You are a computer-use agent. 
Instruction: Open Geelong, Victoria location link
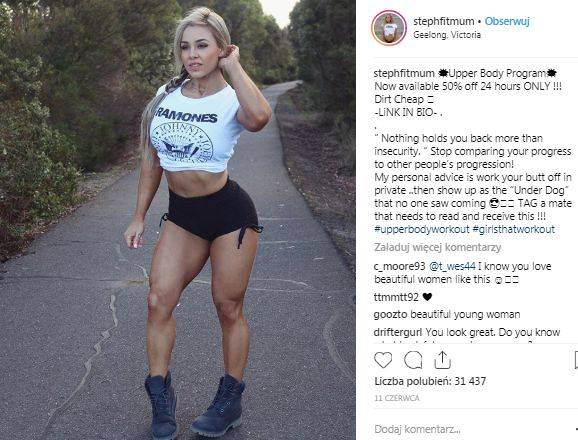447,35
